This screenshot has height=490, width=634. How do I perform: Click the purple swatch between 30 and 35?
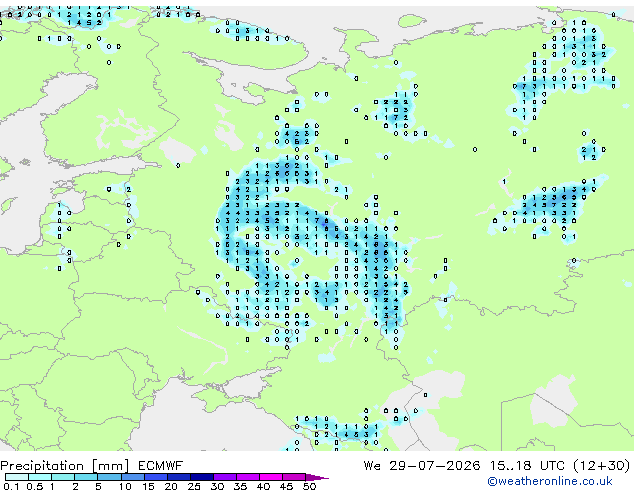coord(225,477)
